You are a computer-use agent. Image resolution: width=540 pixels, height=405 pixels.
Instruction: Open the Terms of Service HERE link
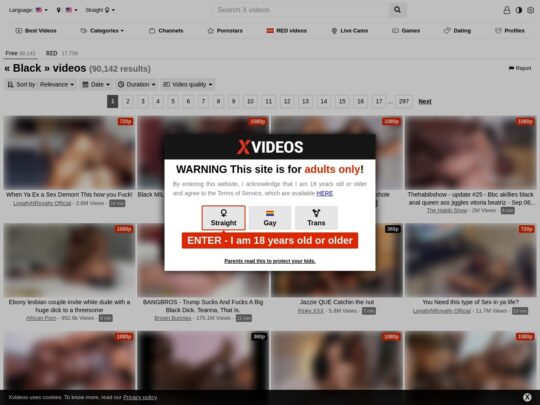point(324,193)
